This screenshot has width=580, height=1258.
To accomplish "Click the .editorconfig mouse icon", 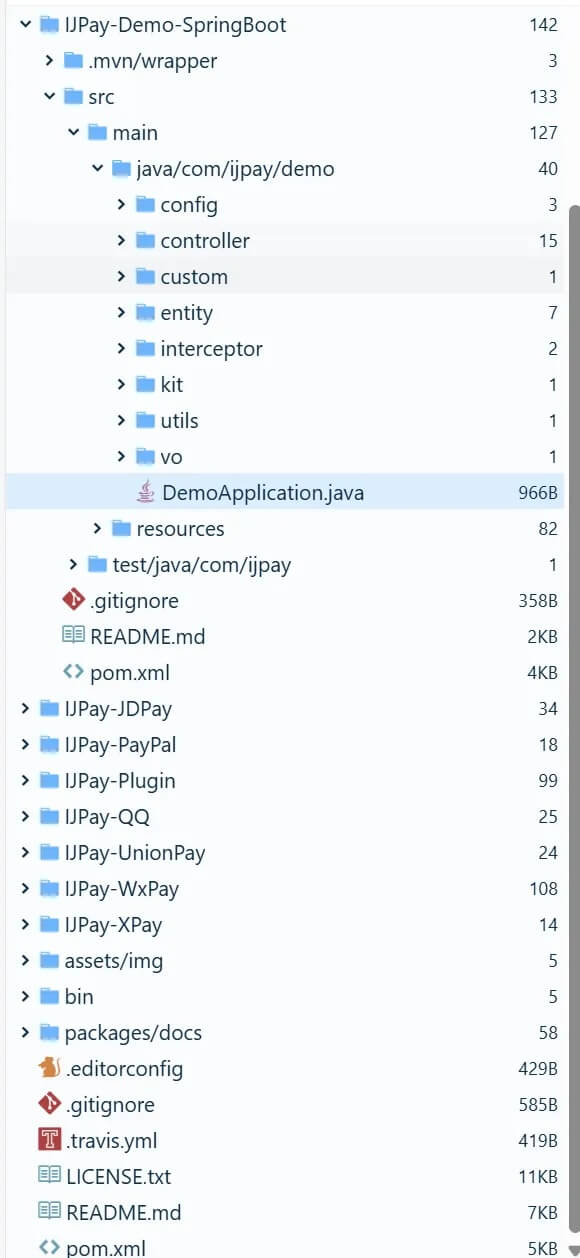I will click(50, 1068).
